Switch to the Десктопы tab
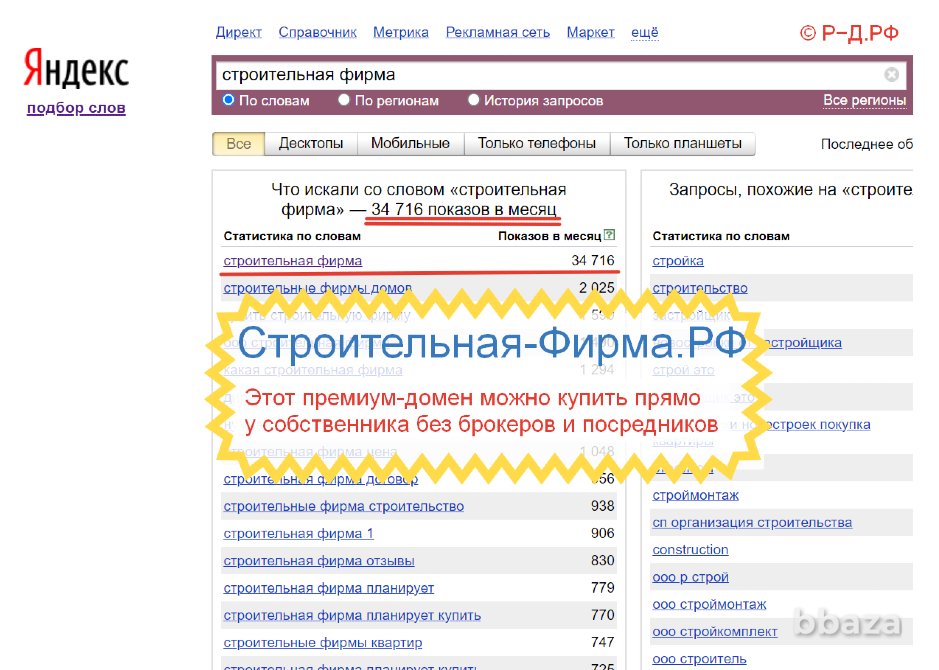The image size is (939, 670). (310, 143)
